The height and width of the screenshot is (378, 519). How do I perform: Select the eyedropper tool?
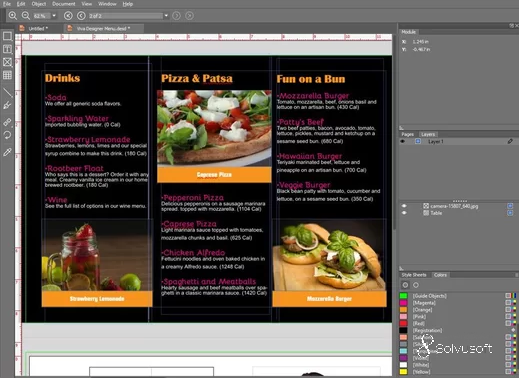pyautogui.click(x=7, y=152)
